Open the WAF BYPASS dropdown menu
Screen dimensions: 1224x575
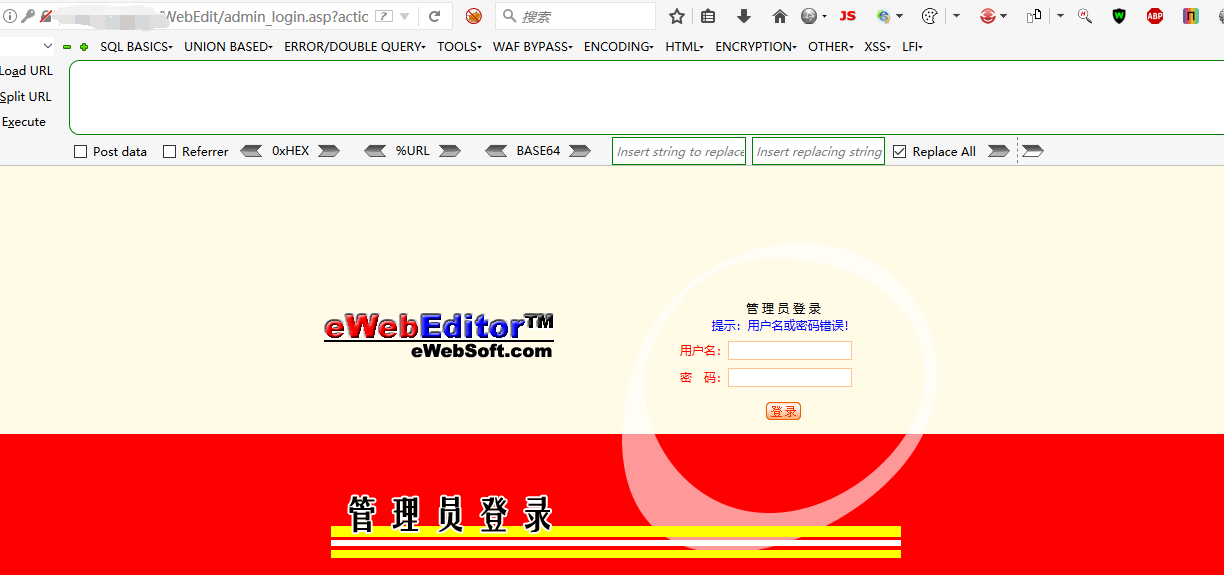[x=533, y=47]
